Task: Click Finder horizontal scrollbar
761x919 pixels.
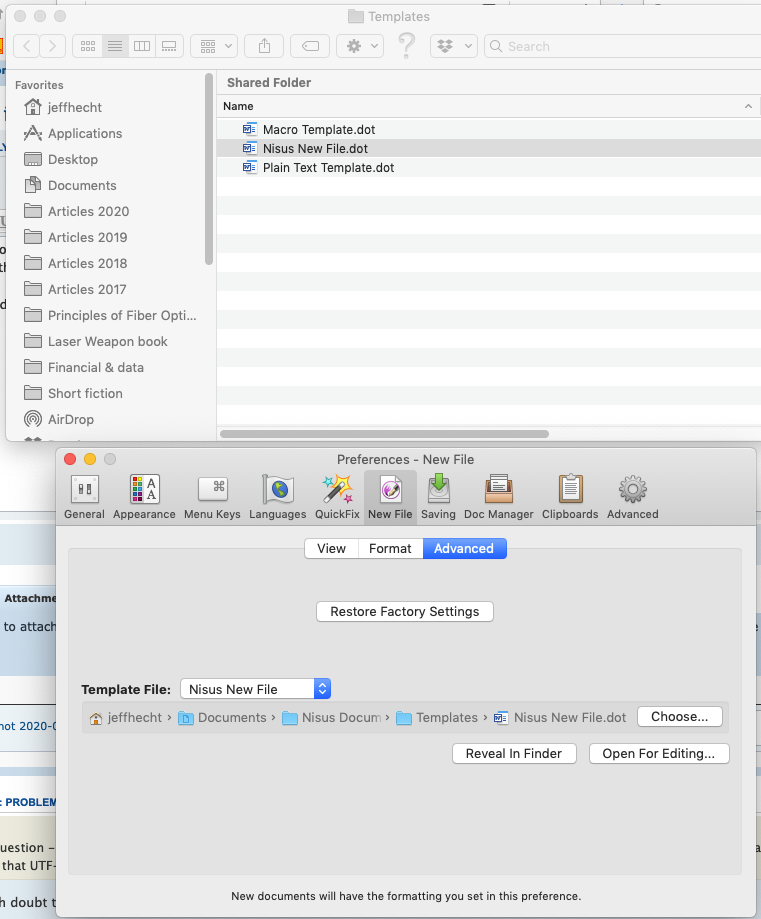Action: (x=384, y=434)
